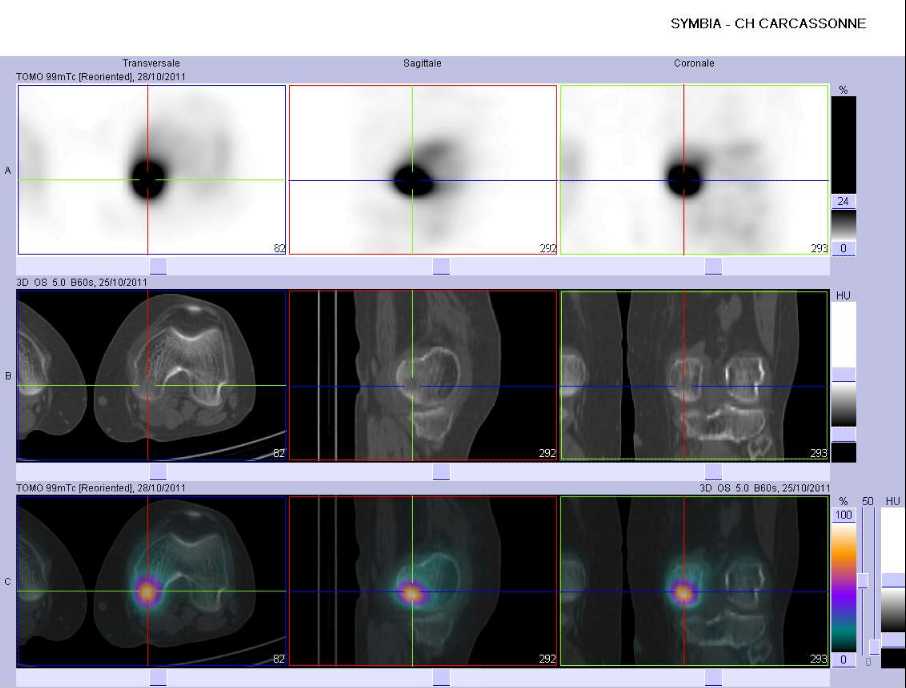This screenshot has width=906, height=688.
Task: Click slice number 82 in row B transversale
Action: pos(279,453)
